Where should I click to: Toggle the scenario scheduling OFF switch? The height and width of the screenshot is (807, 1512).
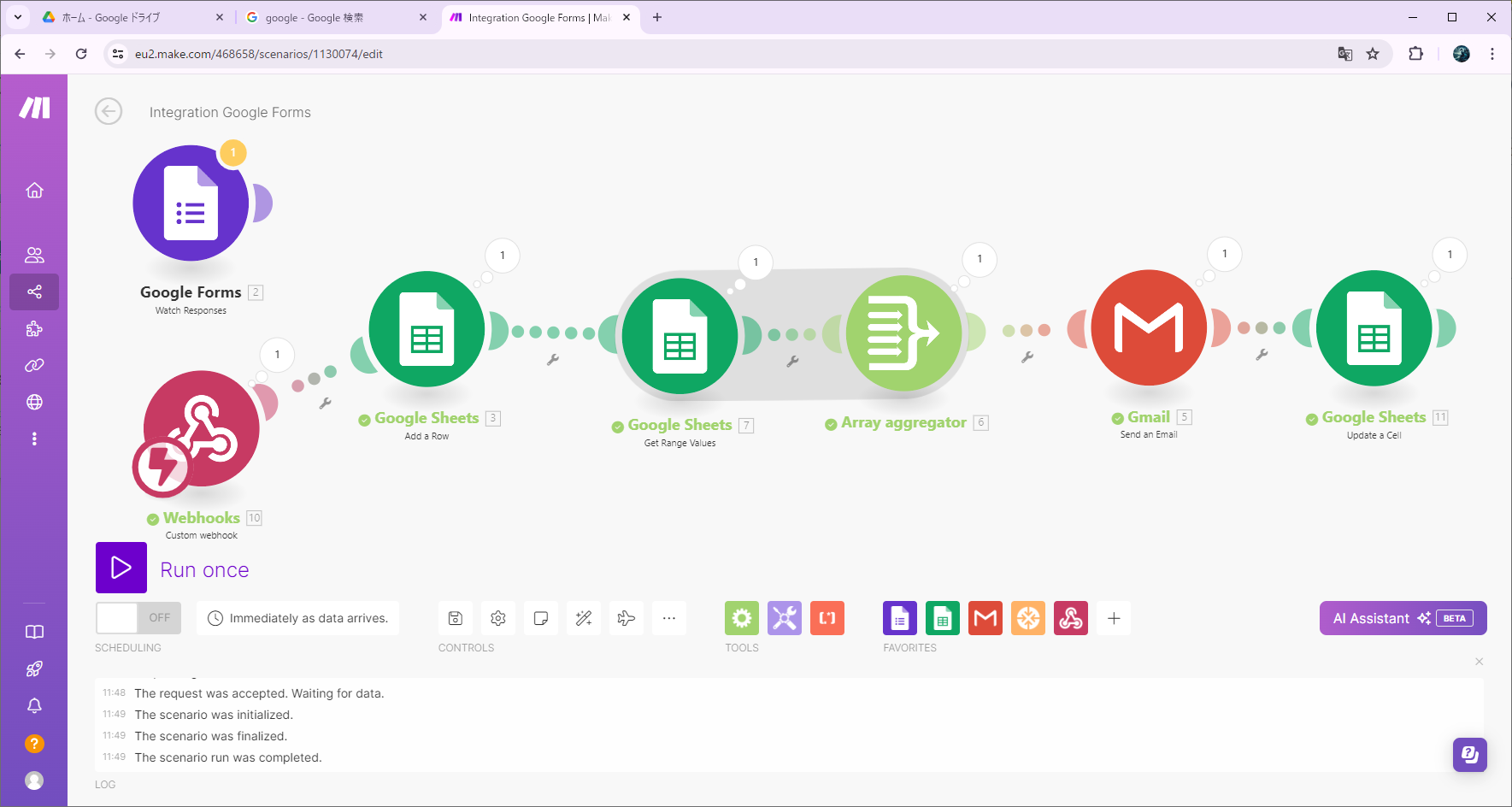(138, 618)
